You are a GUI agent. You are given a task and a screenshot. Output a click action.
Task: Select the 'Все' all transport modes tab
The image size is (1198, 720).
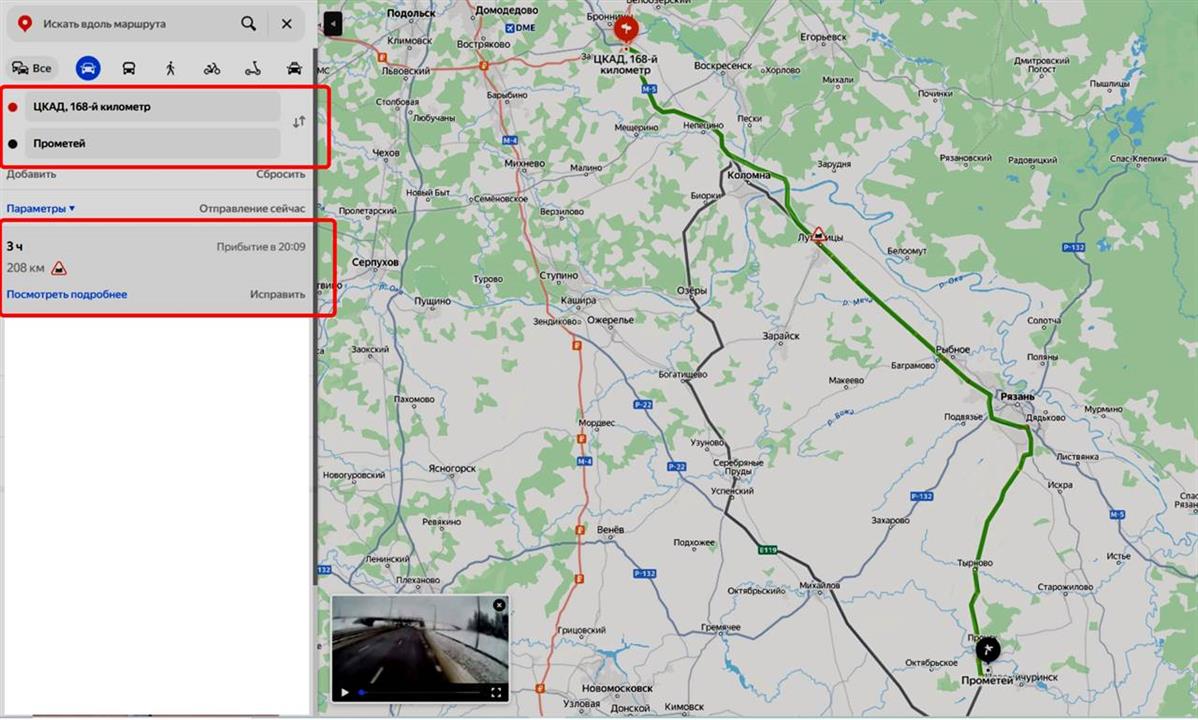tap(31, 68)
